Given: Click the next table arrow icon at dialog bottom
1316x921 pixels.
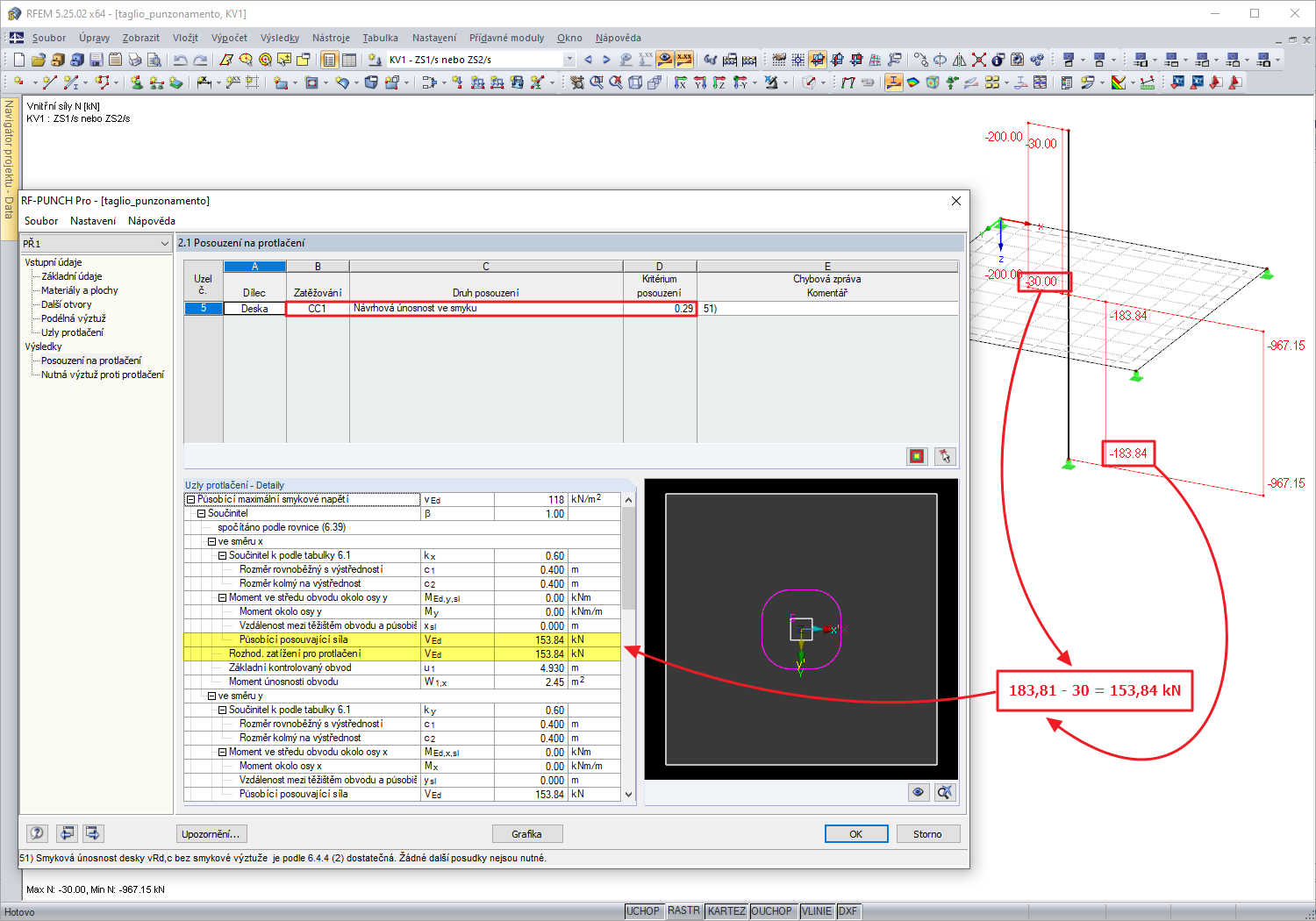Looking at the screenshot, I should (93, 833).
